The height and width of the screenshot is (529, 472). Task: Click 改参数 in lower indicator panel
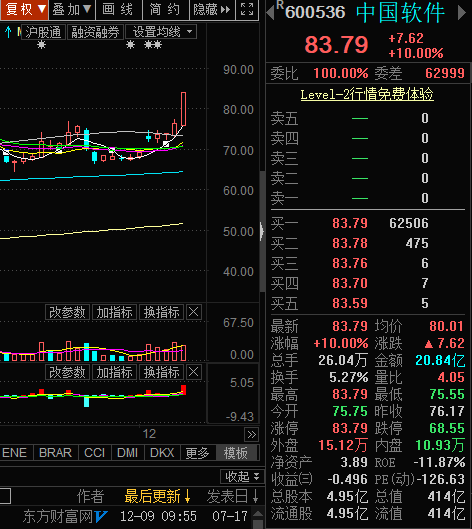click(67, 372)
